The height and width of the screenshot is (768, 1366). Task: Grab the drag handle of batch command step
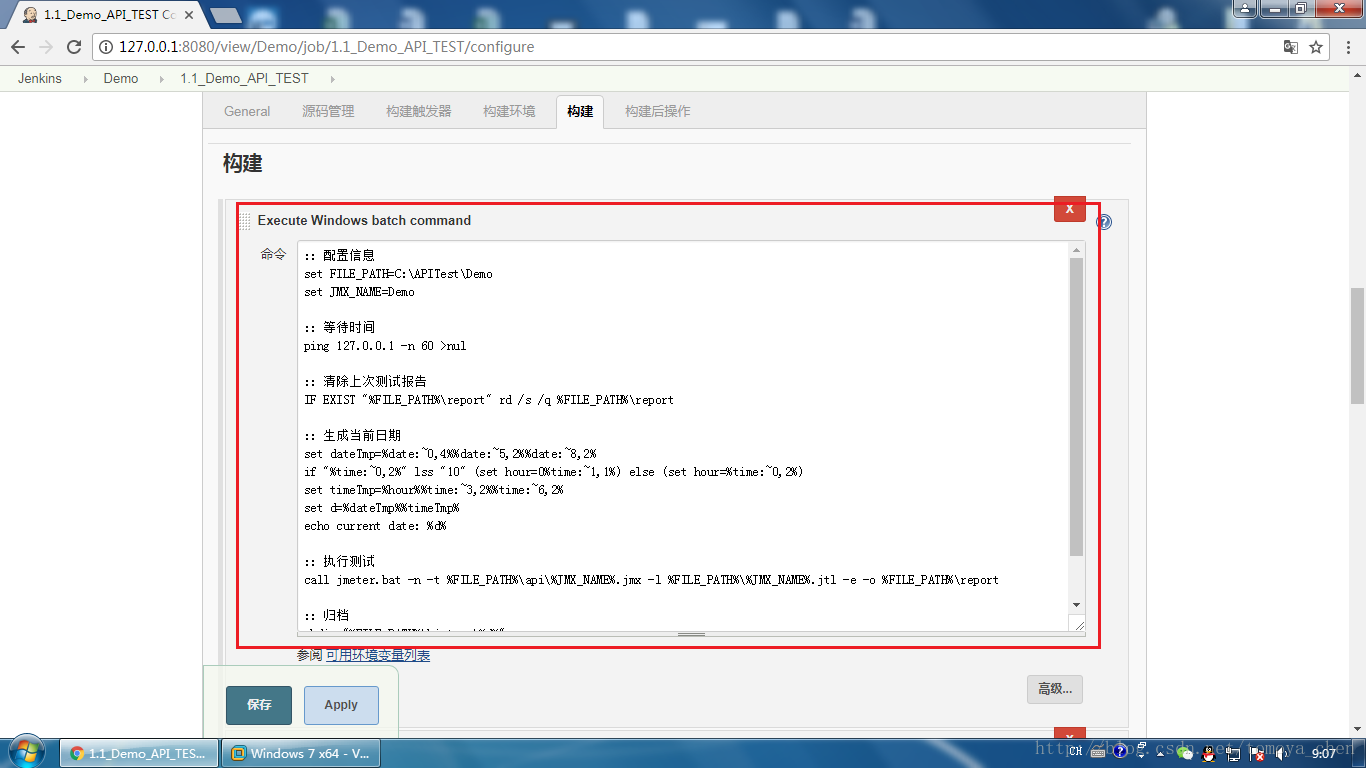tap(245, 221)
